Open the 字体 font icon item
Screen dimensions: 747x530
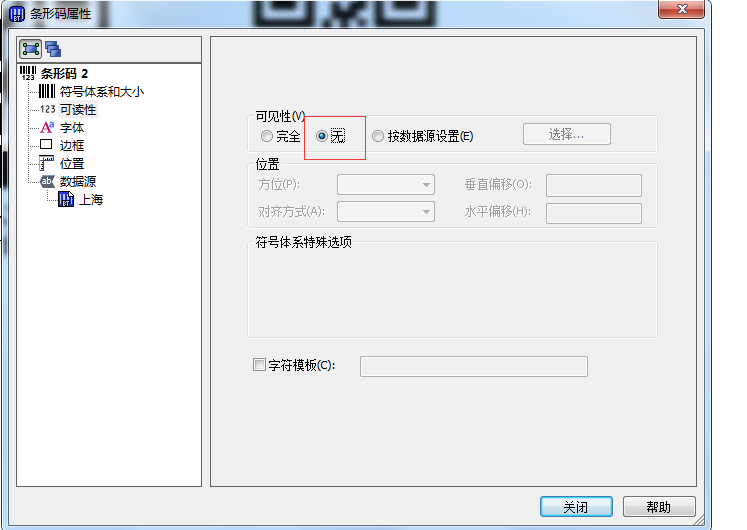[x=62, y=128]
